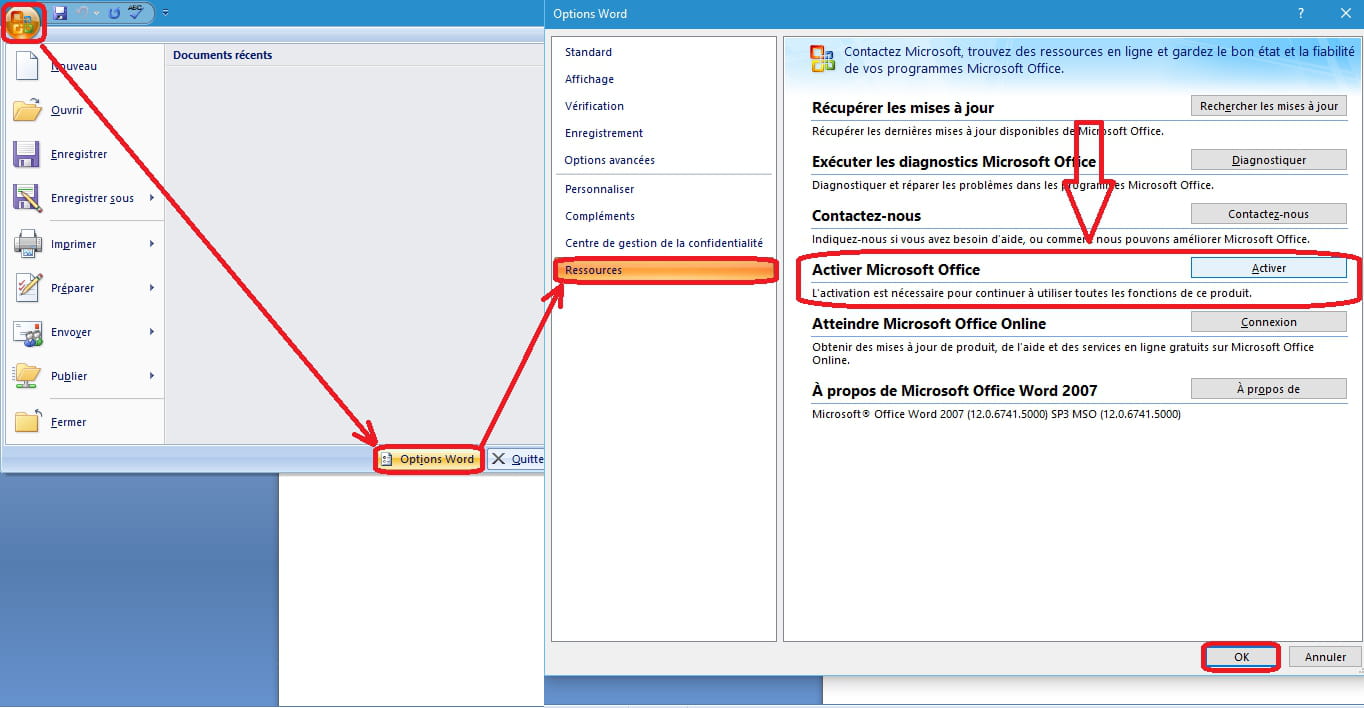Click the 'Documents récents' header text
1364x708 pixels.
222,55
